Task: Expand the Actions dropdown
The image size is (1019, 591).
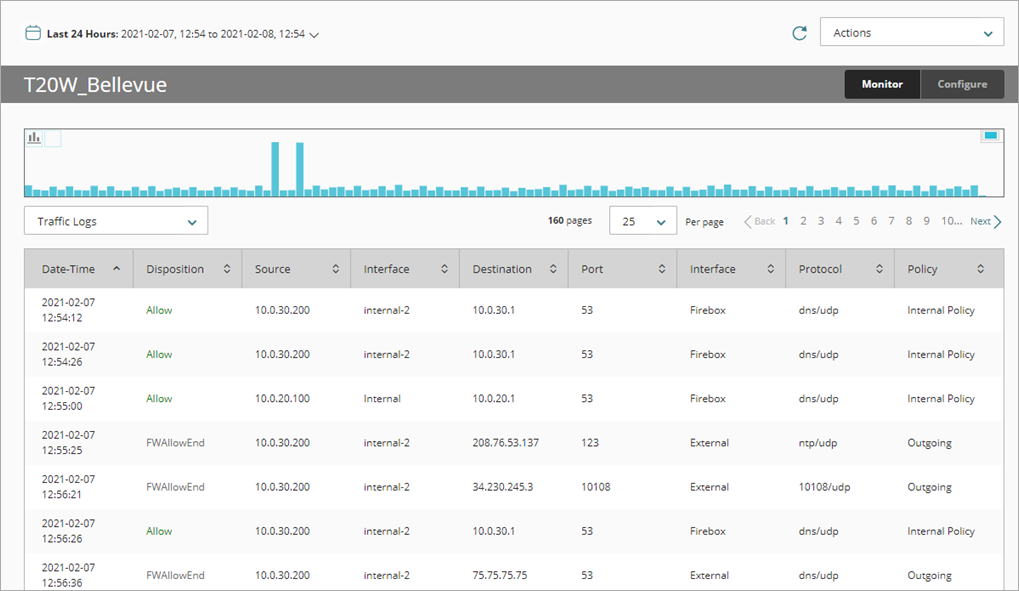Action: coord(911,31)
